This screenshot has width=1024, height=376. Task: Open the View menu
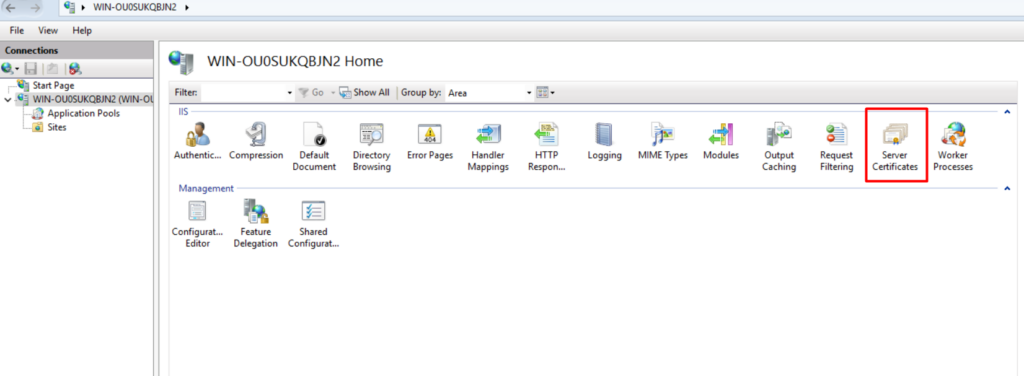[x=48, y=30]
